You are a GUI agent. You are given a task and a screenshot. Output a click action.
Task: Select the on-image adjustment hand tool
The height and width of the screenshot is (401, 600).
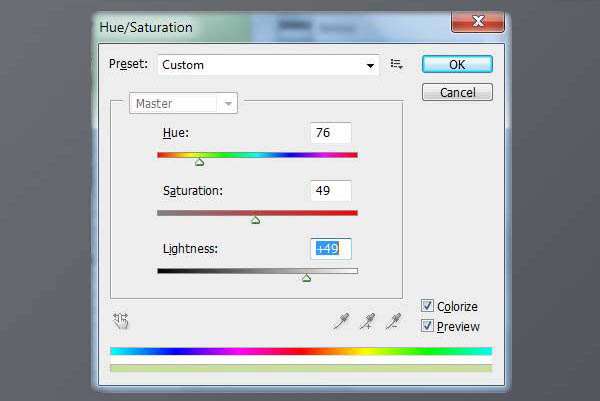click(x=121, y=321)
